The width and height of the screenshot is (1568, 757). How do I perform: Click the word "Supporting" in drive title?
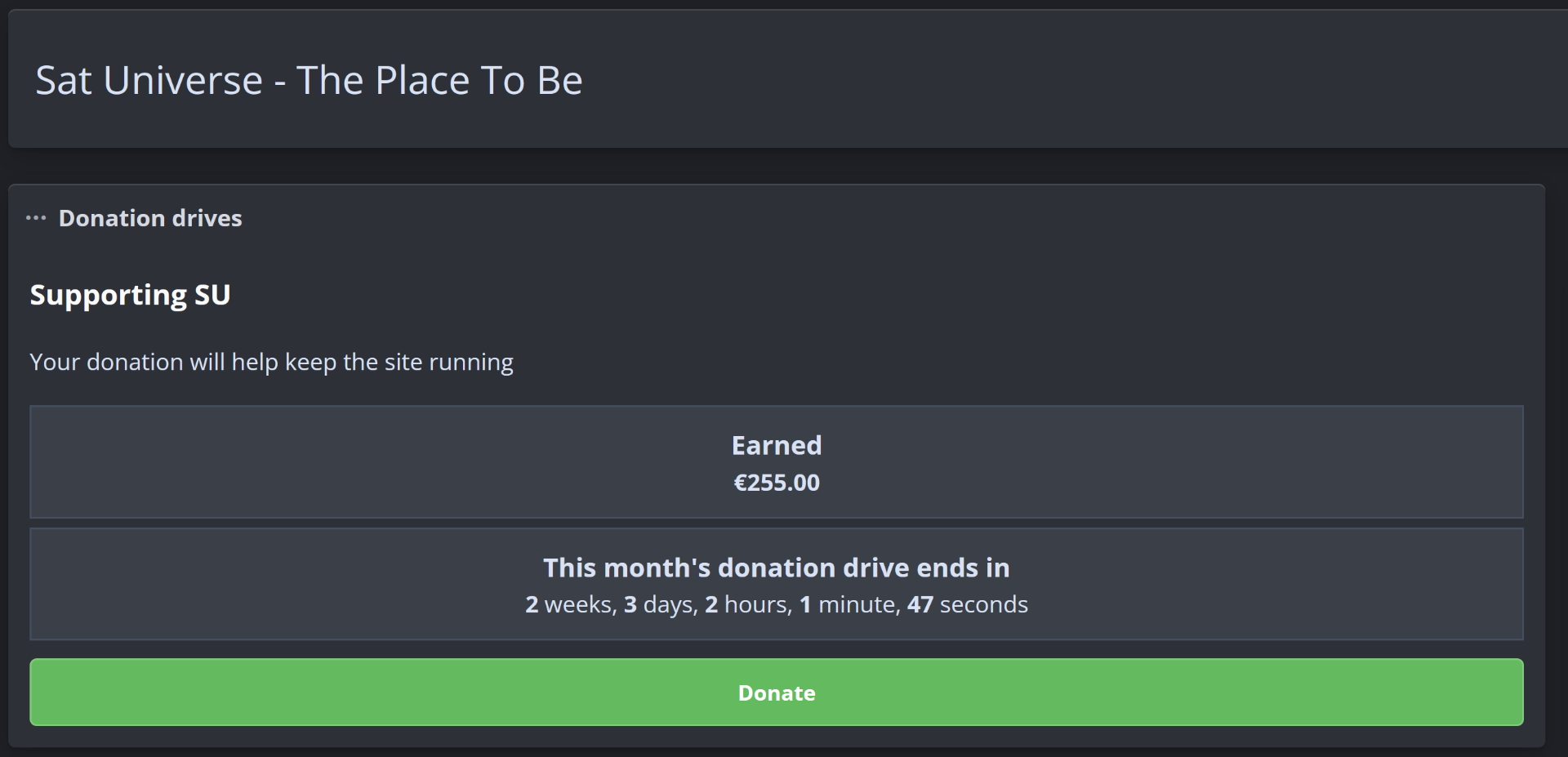tap(108, 295)
